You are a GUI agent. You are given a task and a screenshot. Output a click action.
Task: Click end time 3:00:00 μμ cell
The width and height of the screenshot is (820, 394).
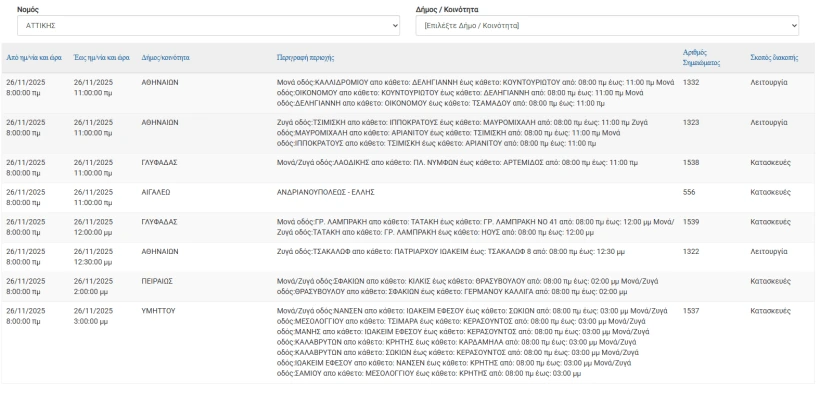[93, 316]
